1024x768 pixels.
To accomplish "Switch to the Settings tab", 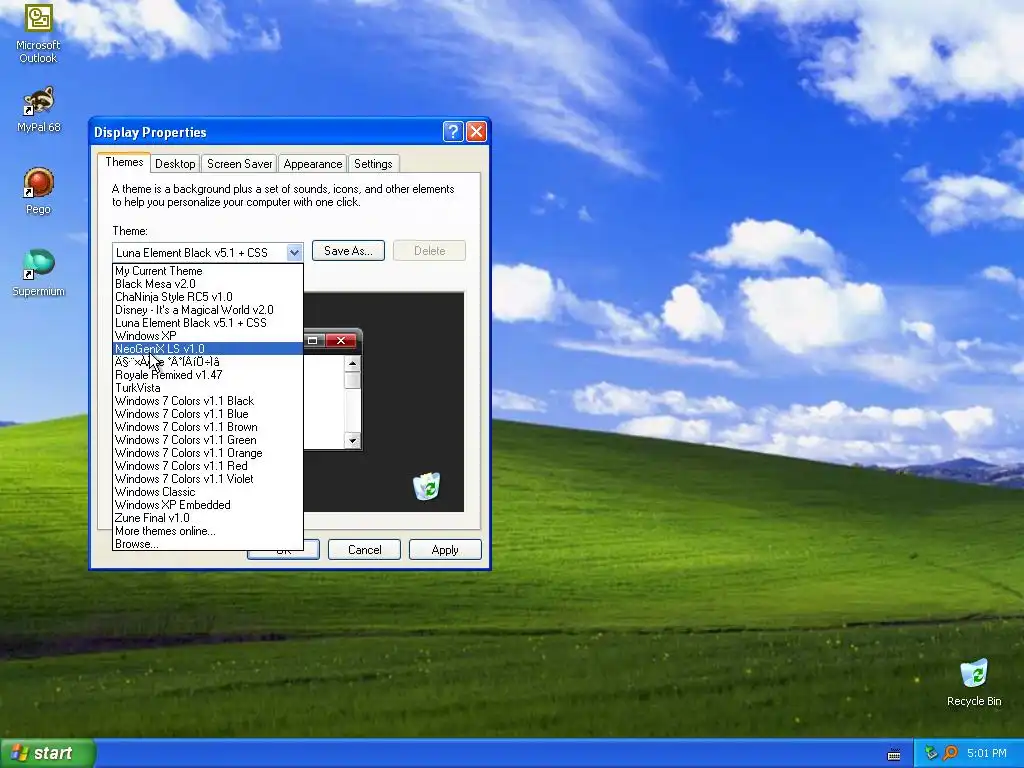I will pyautogui.click(x=373, y=164).
